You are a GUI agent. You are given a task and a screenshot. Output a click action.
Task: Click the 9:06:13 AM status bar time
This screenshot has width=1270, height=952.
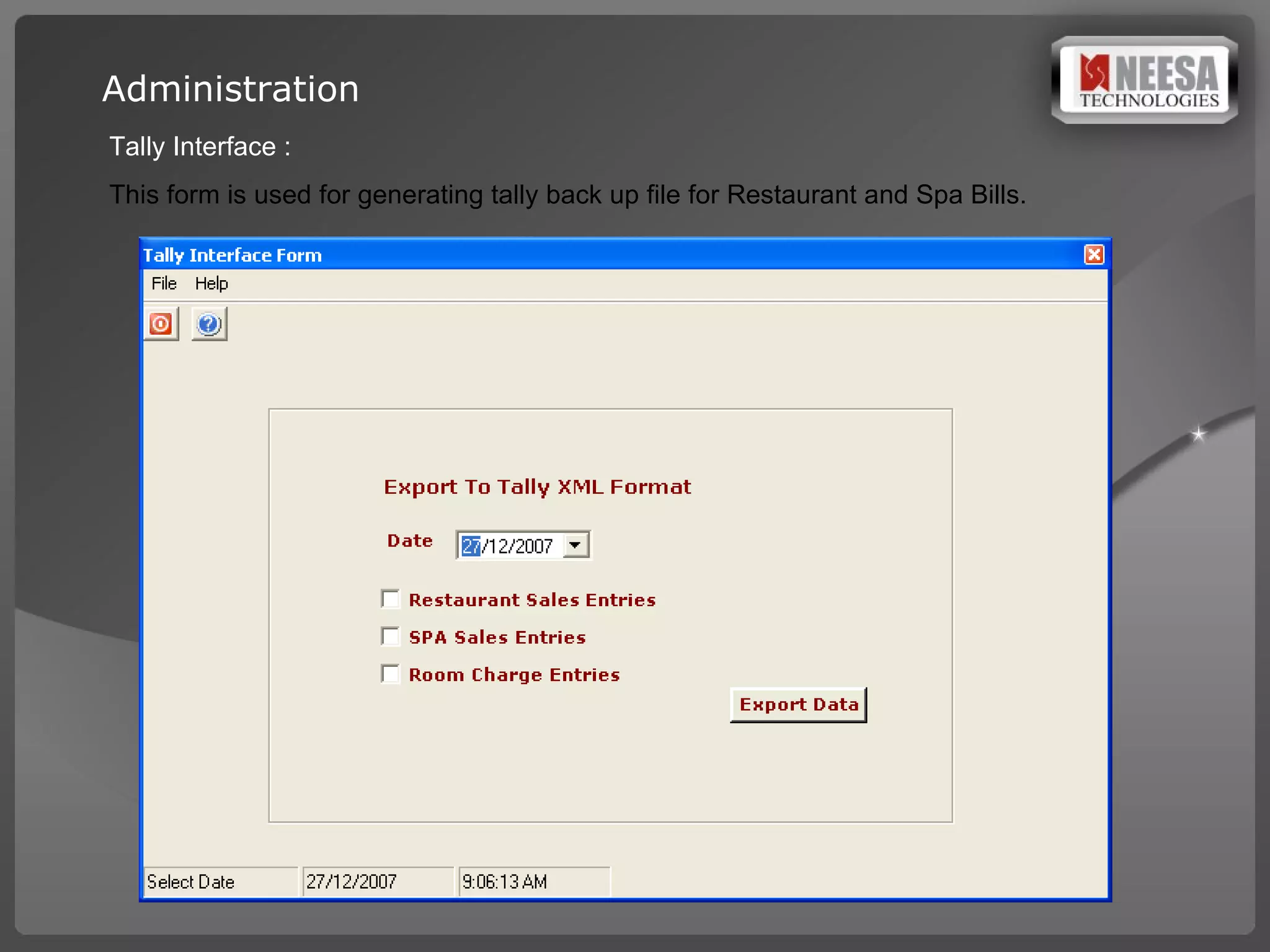coord(535,881)
